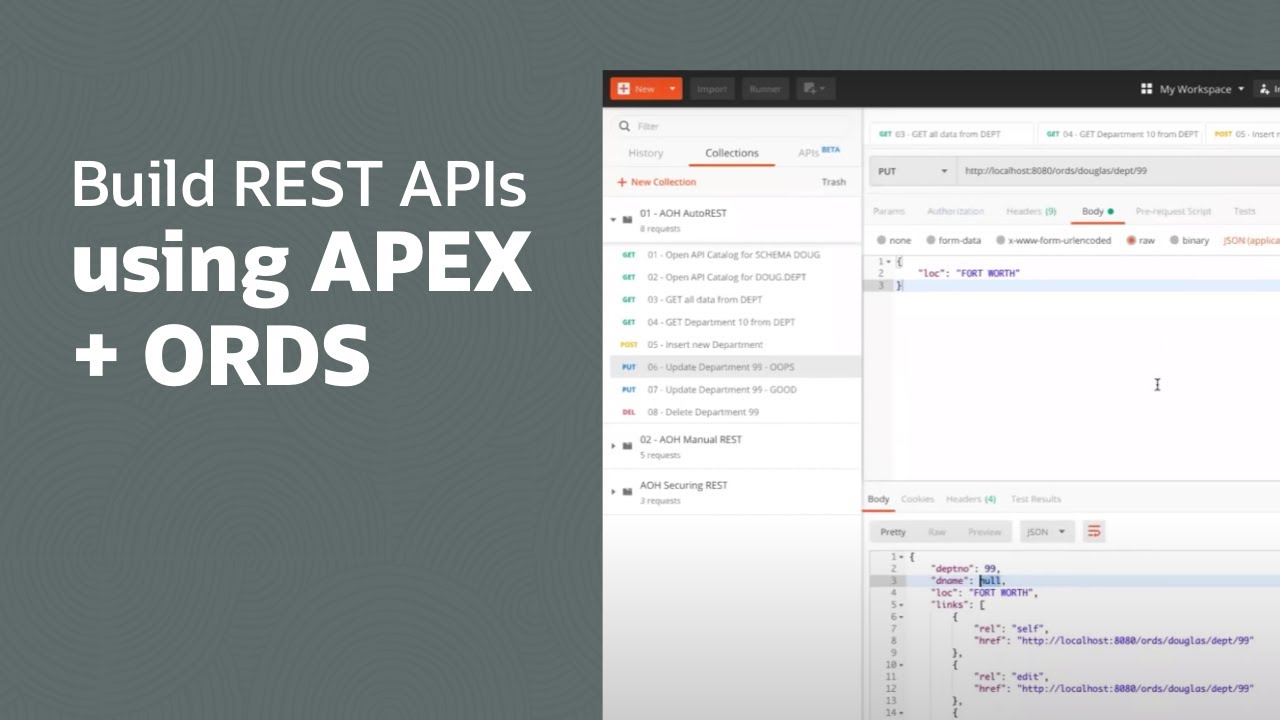
Task: Click the New Collection link
Action: (x=656, y=182)
